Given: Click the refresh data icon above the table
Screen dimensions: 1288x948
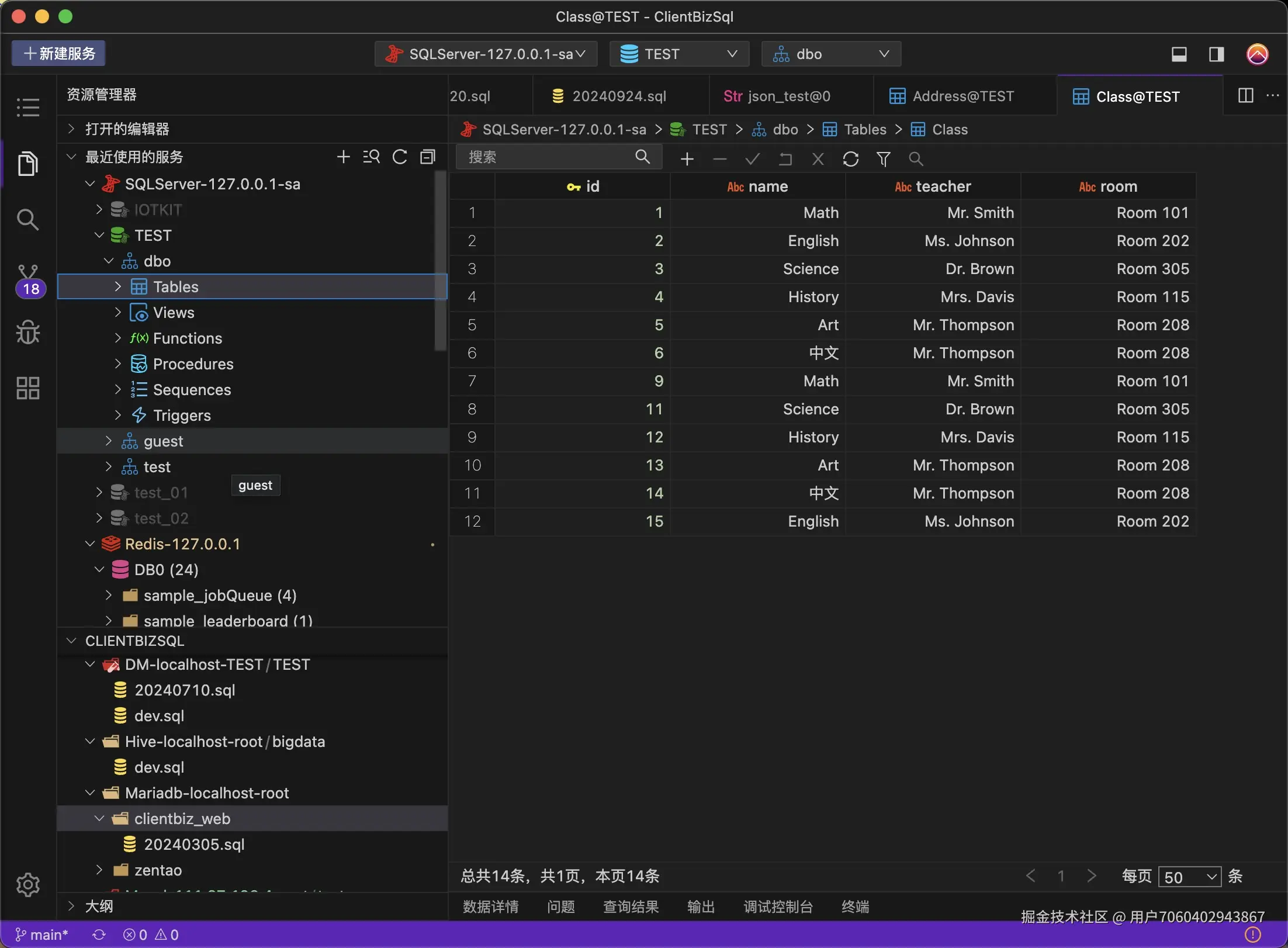Looking at the screenshot, I should 850,159.
